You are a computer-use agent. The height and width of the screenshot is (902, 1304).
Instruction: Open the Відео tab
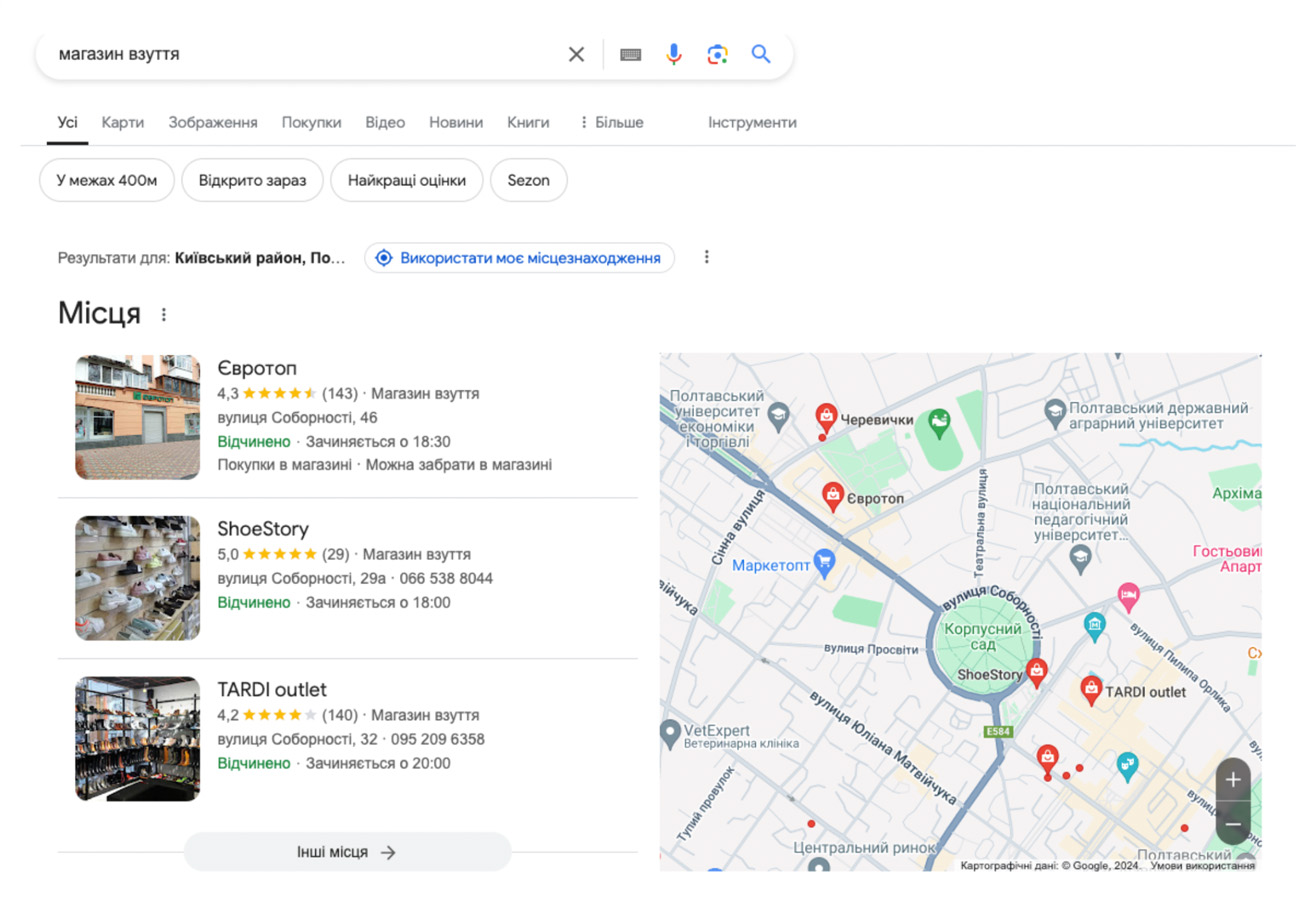pos(385,122)
